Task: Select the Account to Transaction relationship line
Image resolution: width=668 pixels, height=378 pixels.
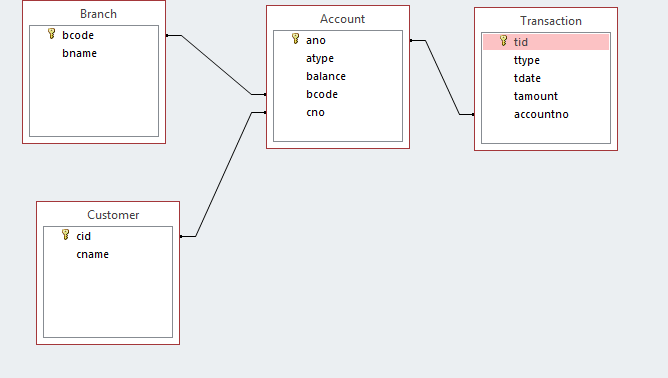Action: point(442,78)
